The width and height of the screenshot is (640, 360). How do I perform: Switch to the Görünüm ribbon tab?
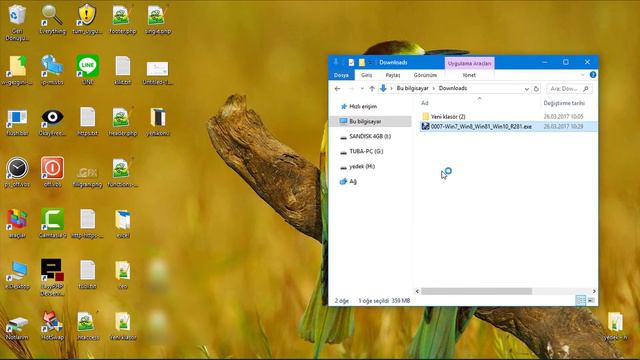coord(425,75)
